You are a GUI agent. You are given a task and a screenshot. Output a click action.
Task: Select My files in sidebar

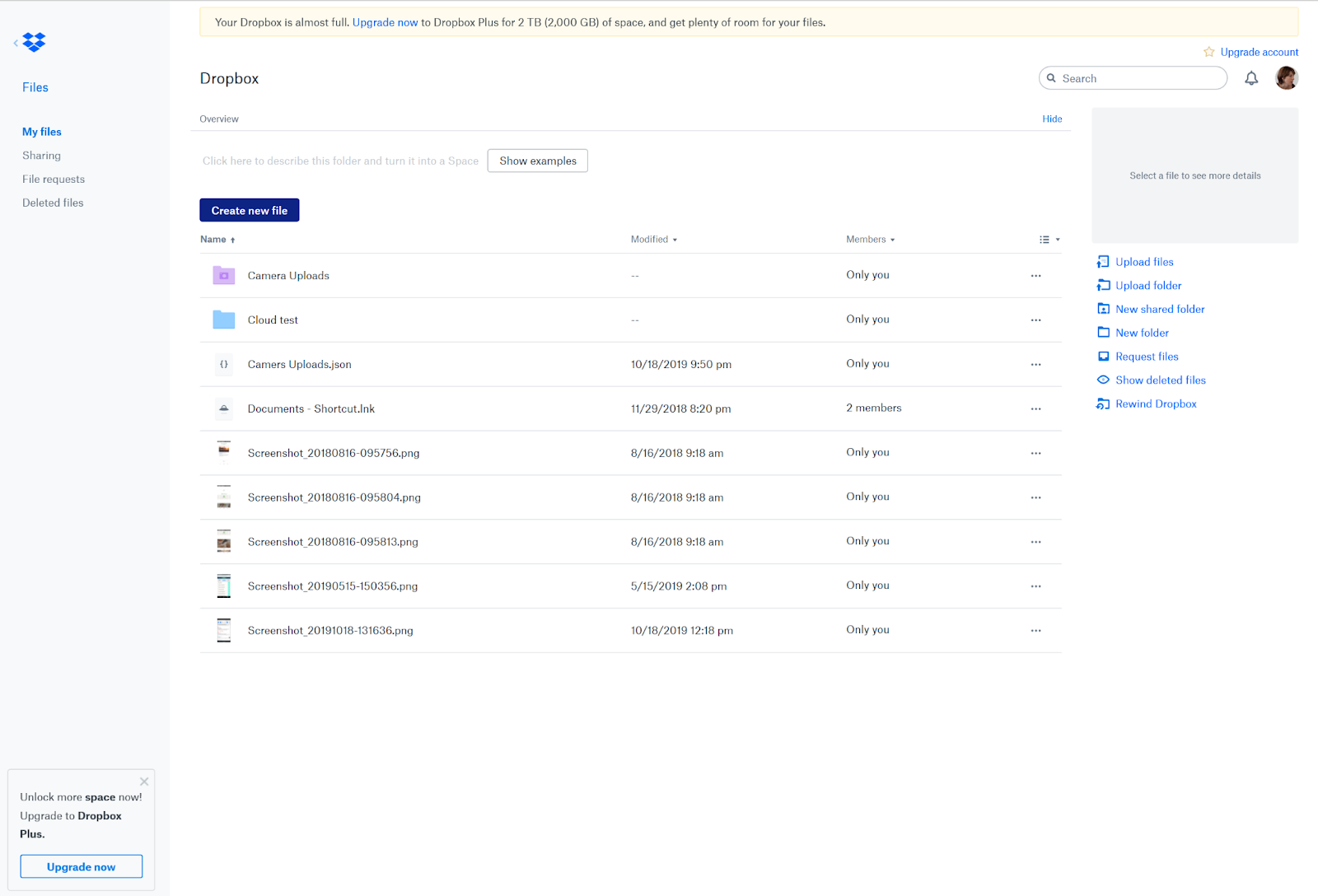coord(42,132)
